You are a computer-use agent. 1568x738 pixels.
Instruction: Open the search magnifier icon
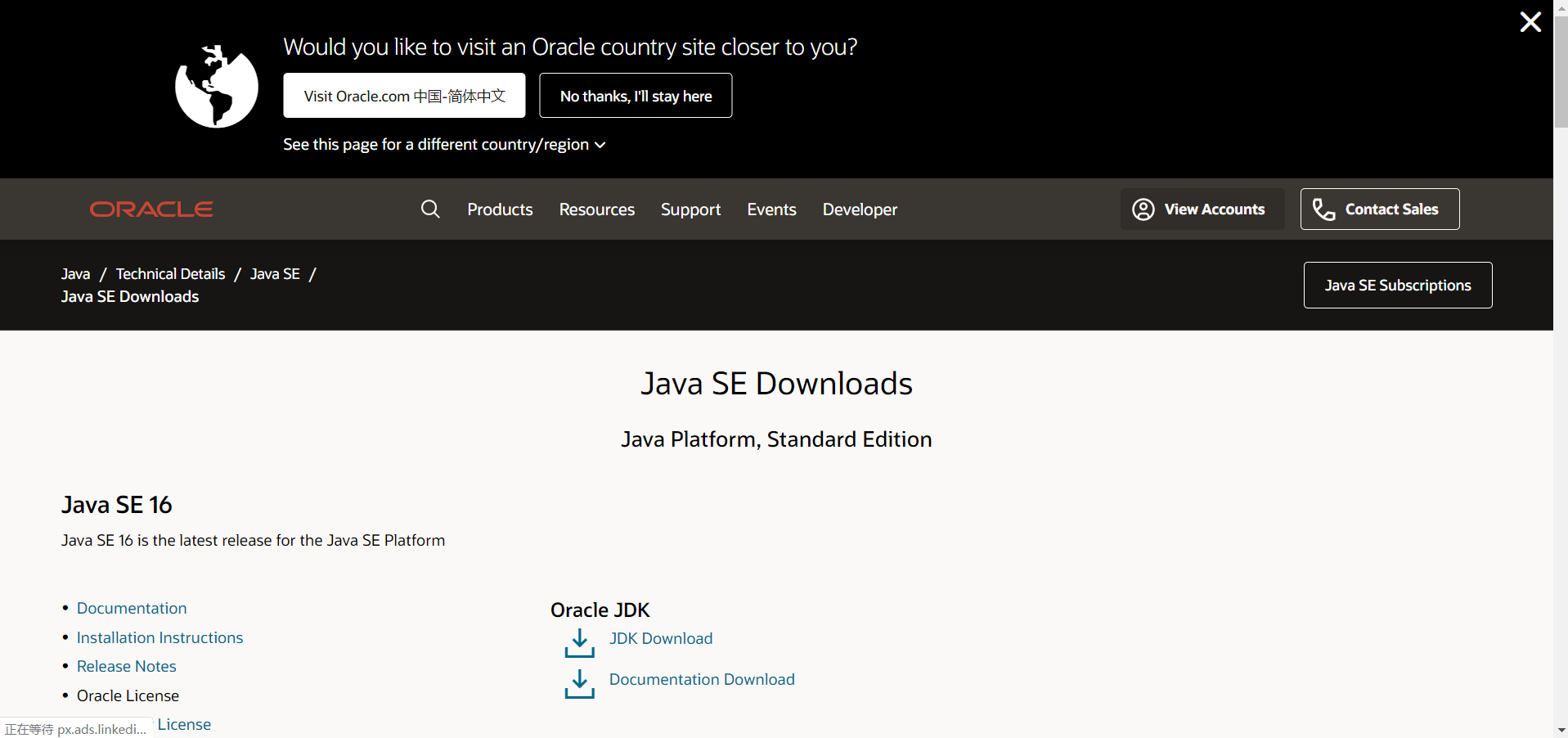click(x=430, y=209)
